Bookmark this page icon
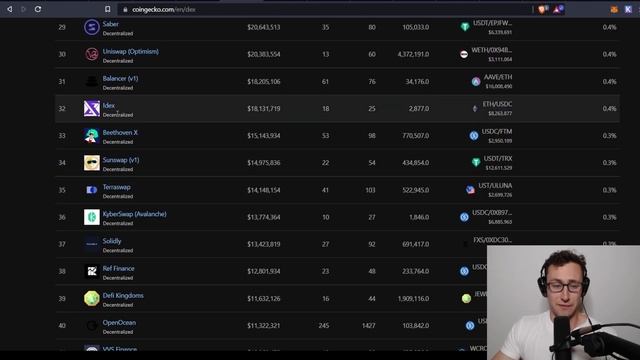640x360 pixels. pyautogui.click(x=107, y=9)
